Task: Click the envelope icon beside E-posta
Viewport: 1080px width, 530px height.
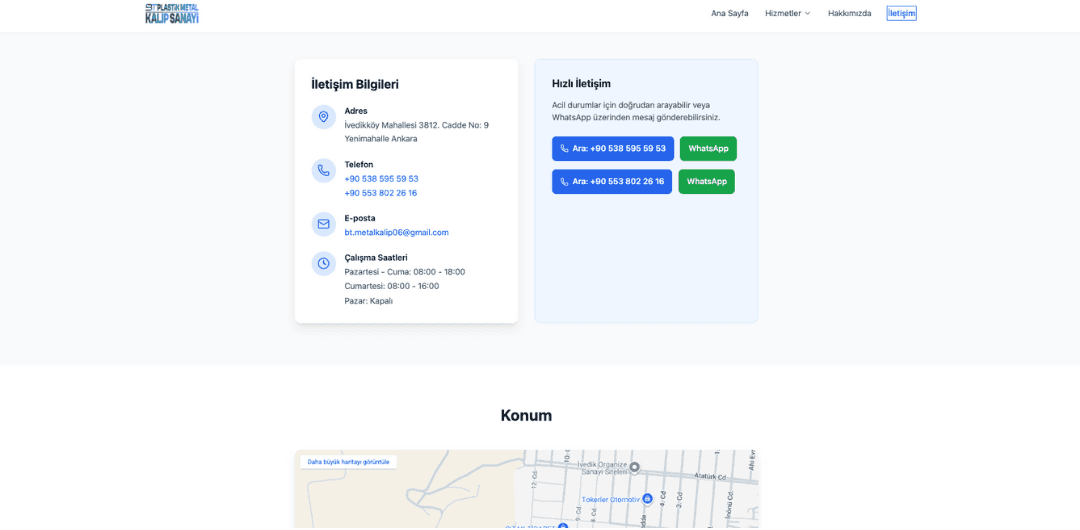Action: [x=323, y=224]
